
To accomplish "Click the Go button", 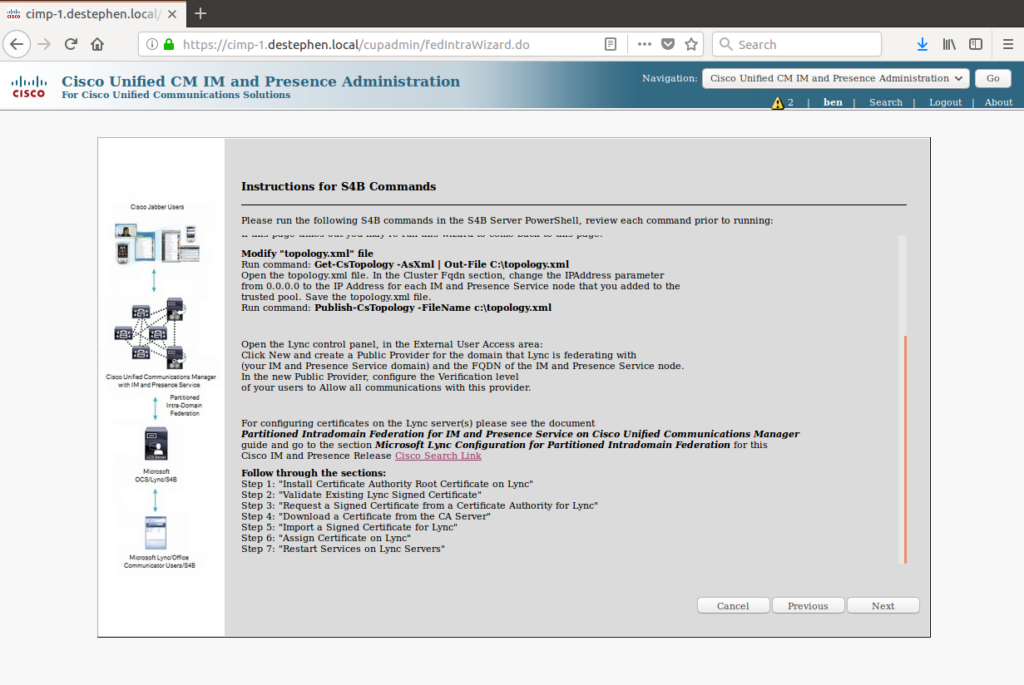I will click(993, 78).
